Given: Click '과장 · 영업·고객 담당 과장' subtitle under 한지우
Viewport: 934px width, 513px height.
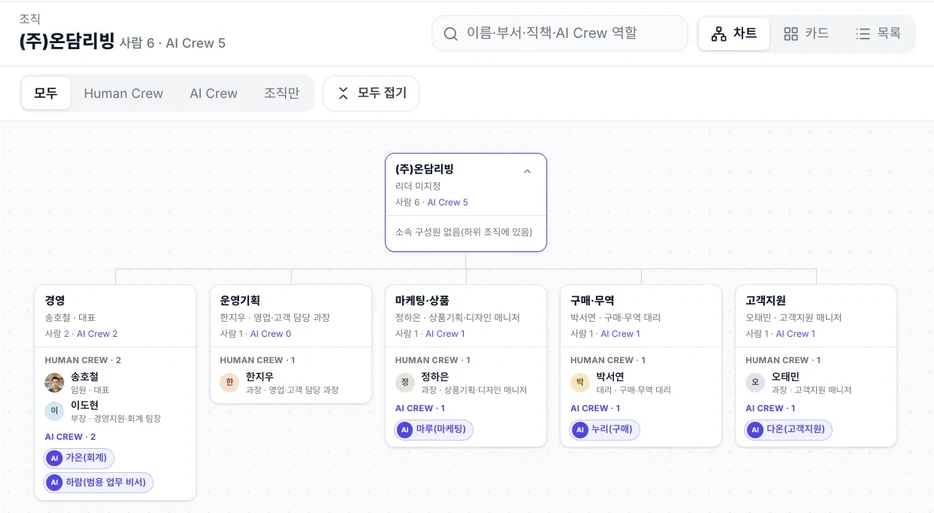Looking at the screenshot, I should (x=292, y=390).
